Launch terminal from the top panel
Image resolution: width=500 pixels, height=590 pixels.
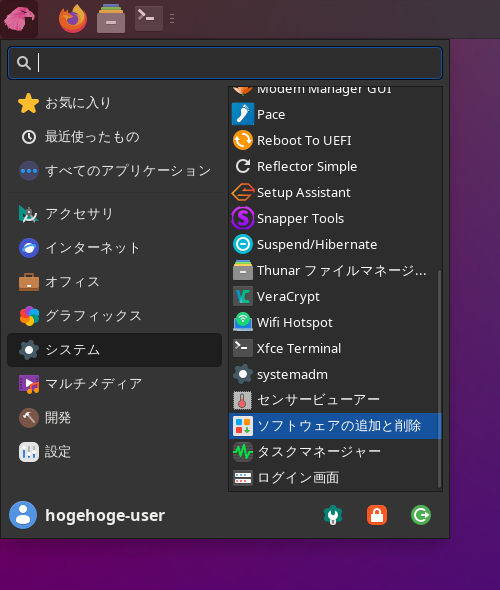coord(149,18)
